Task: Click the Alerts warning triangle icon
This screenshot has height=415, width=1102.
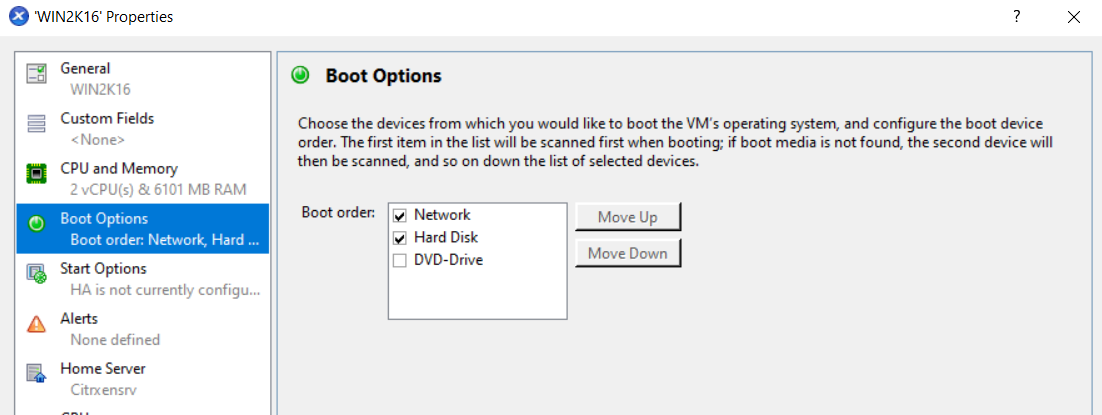Action: pyautogui.click(x=36, y=324)
